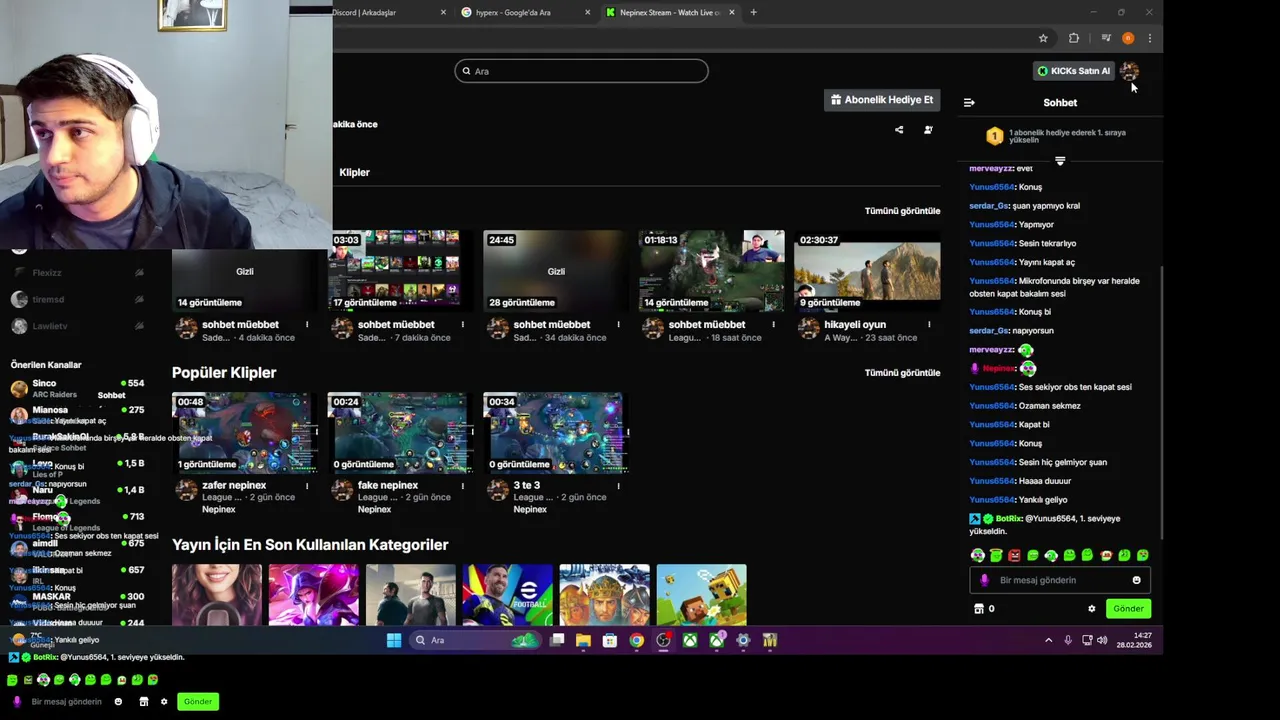Open options menu for 4 dakika önce clip

[307, 324]
